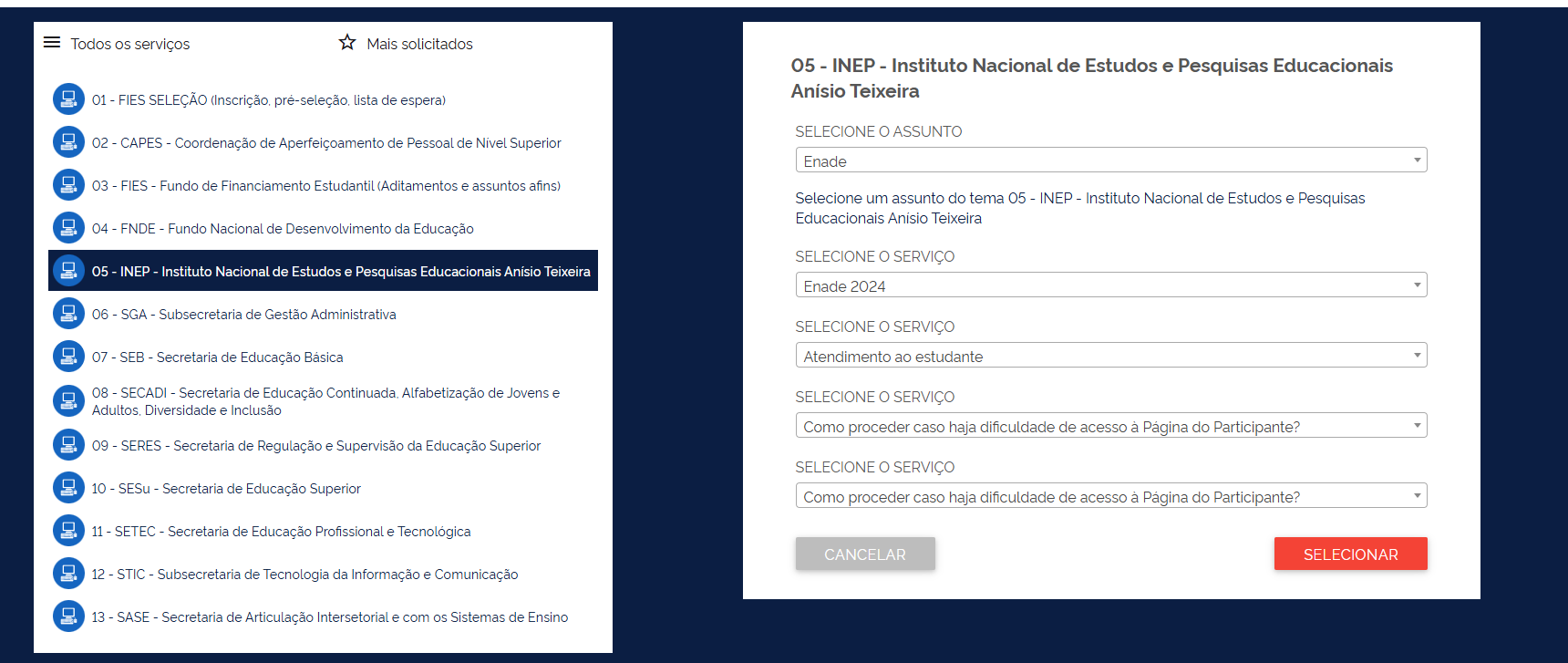Click the computer icon for 11 - SETEC
Image resolution: width=1568 pixels, height=663 pixels.
pos(68,531)
